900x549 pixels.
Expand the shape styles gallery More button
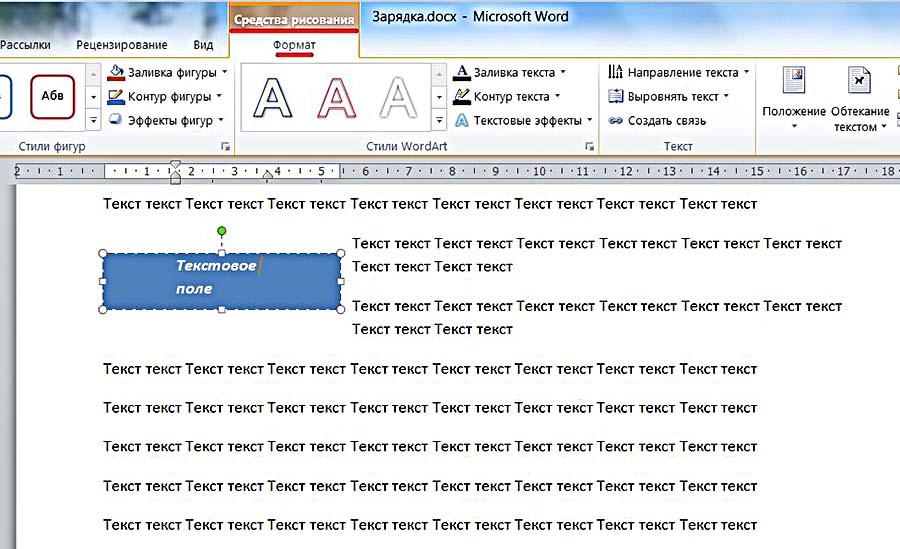pyautogui.click(x=94, y=120)
